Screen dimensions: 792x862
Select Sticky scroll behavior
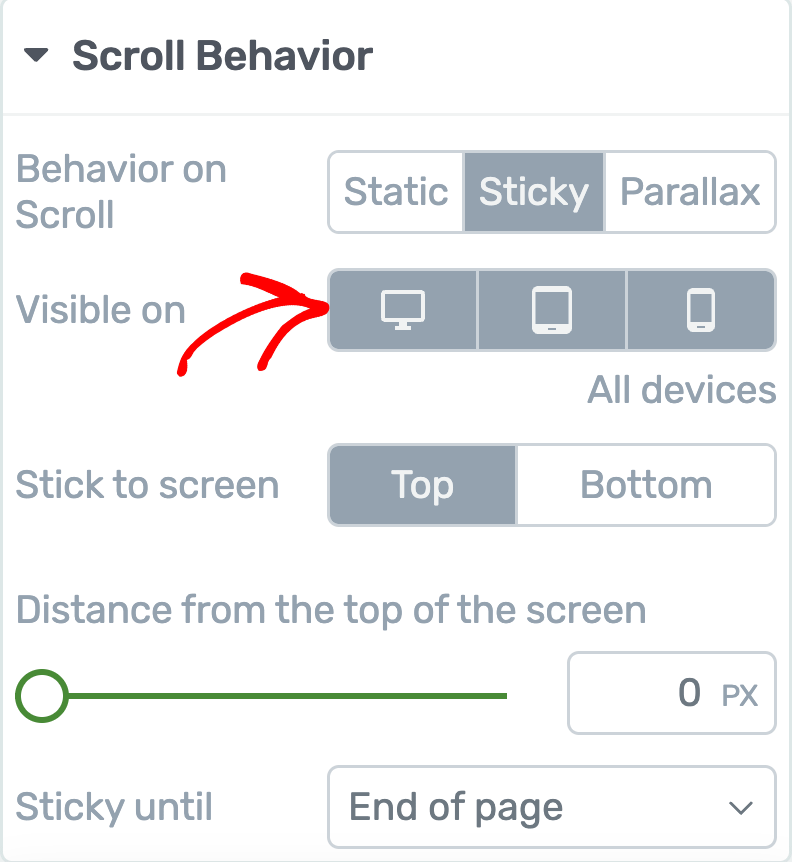534,191
